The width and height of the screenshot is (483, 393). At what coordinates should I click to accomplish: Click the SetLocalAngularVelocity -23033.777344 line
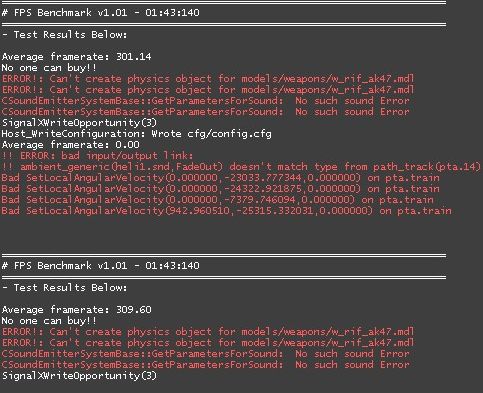220,178
